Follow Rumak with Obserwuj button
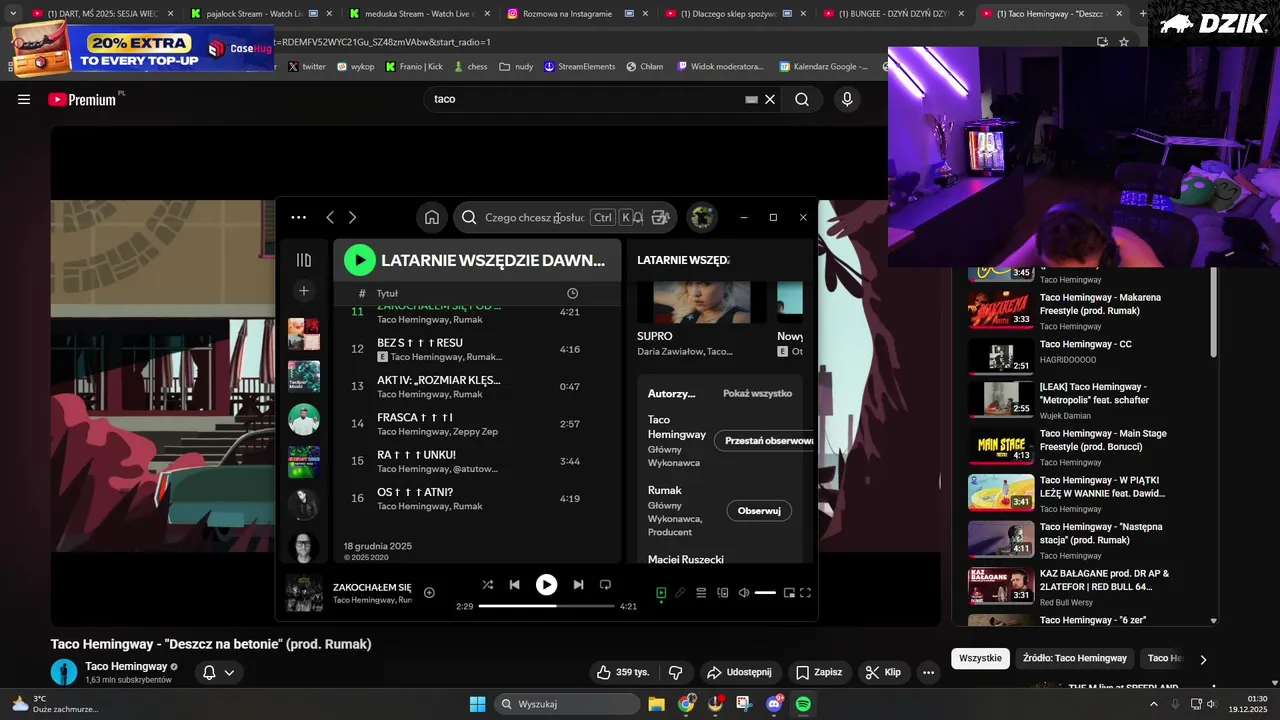 pyautogui.click(x=759, y=511)
